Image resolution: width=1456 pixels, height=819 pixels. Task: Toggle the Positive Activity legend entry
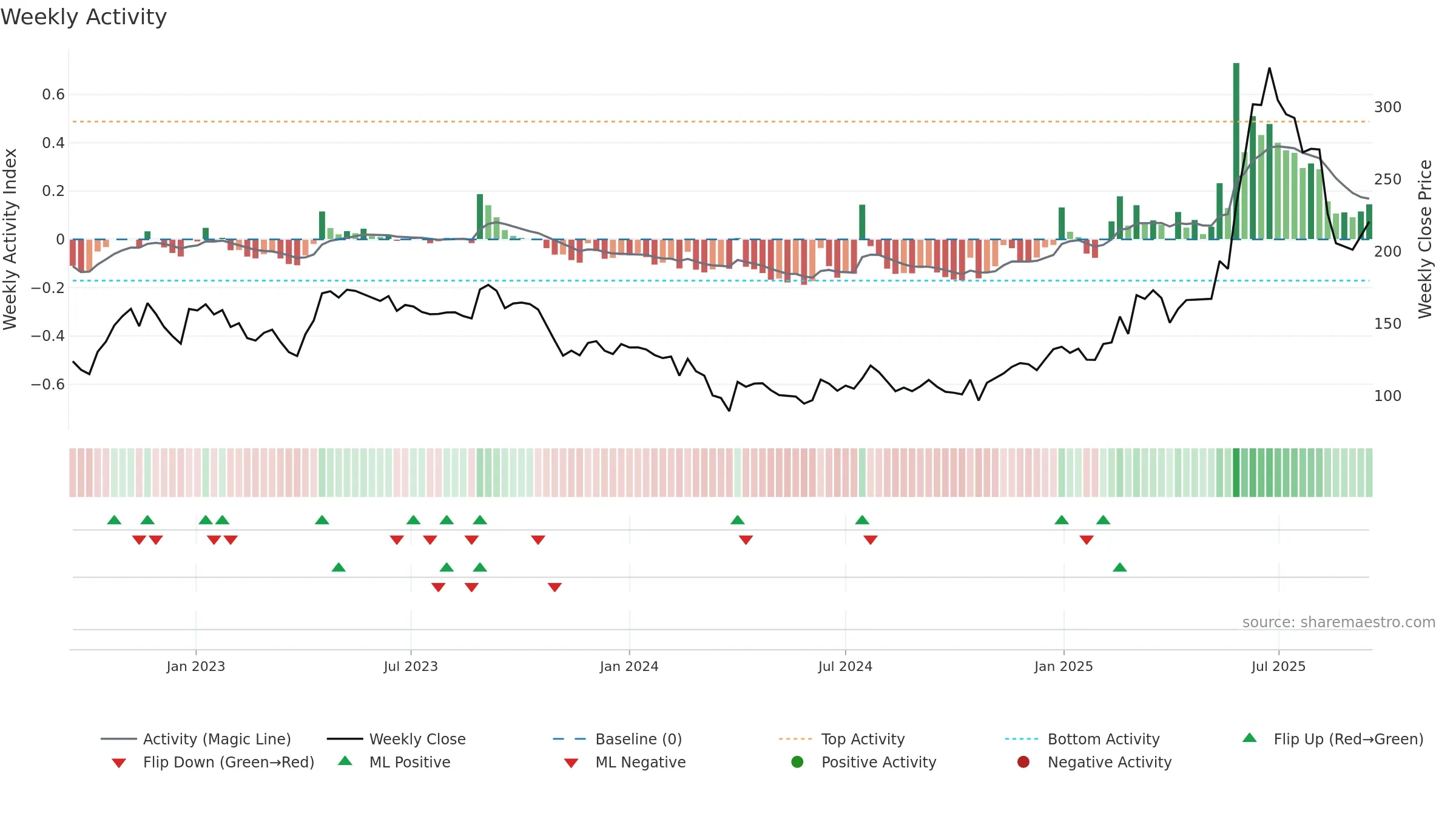tap(864, 762)
